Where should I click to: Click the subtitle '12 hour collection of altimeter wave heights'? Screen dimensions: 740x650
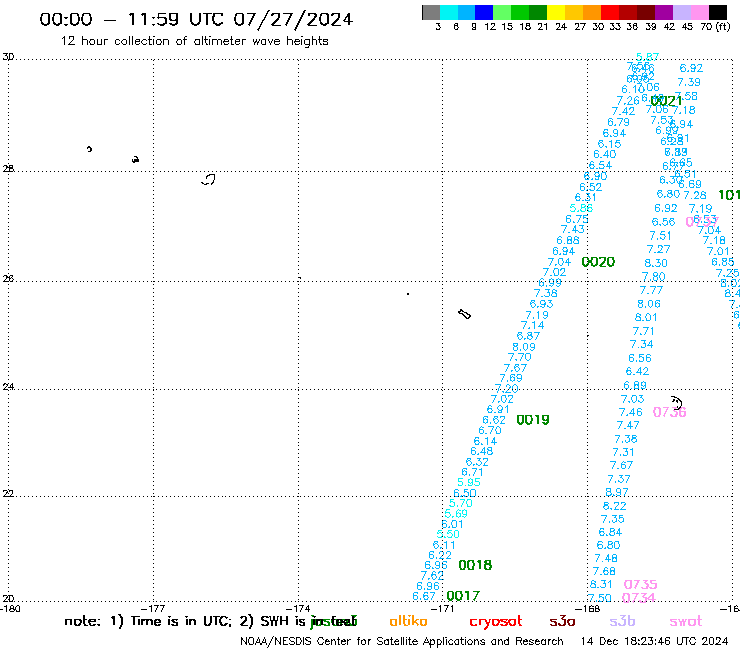[194, 41]
